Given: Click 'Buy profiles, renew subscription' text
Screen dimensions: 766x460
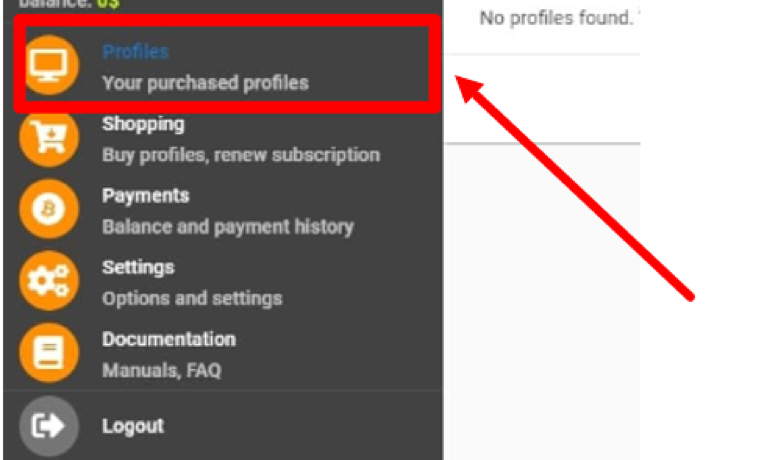Looking at the screenshot, I should click(x=241, y=155).
